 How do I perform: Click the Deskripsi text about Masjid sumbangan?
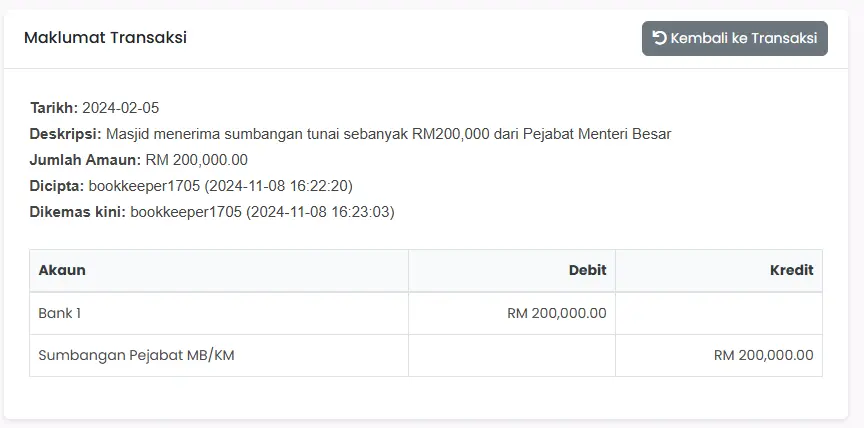(388, 134)
